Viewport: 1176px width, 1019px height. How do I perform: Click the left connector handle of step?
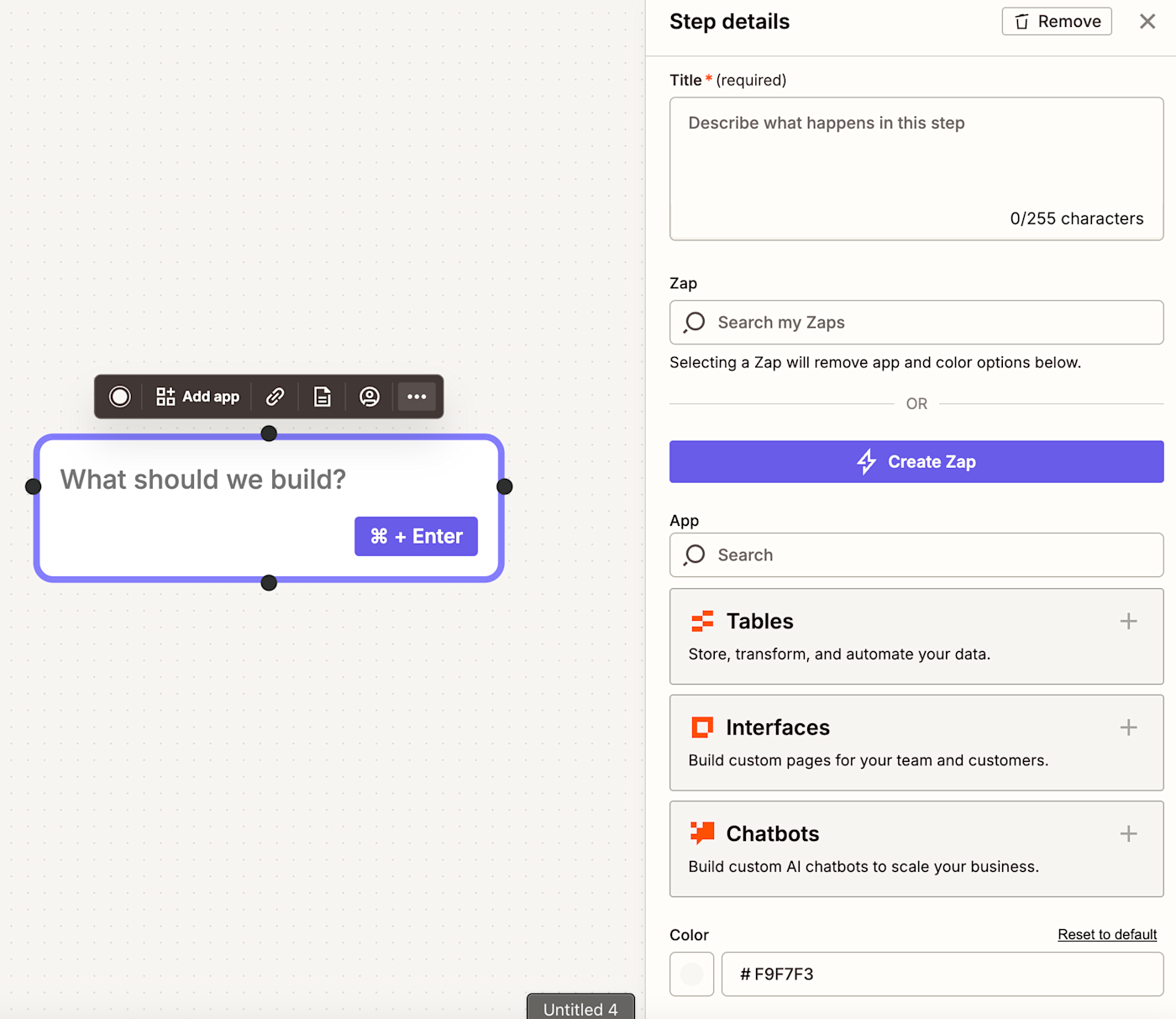click(34, 486)
